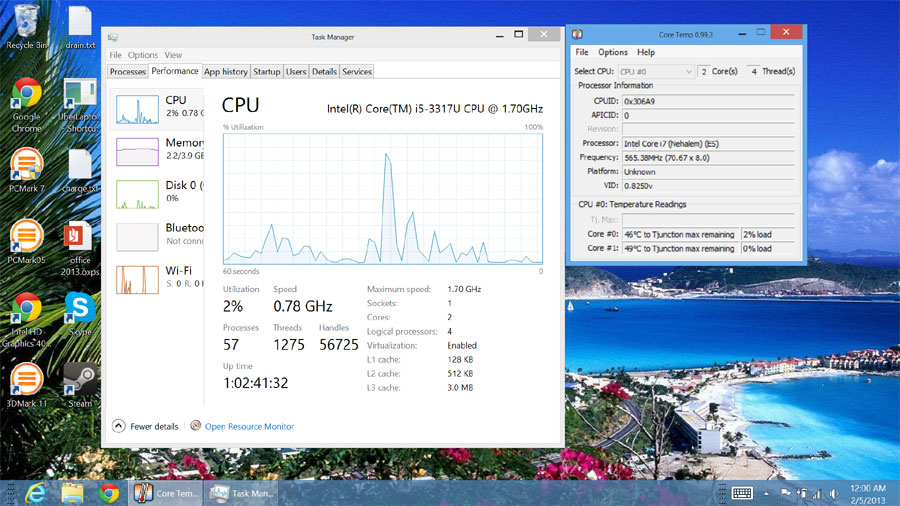Open the Recycle Bin desktop icon
This screenshot has height=506, width=900.
tap(26, 26)
